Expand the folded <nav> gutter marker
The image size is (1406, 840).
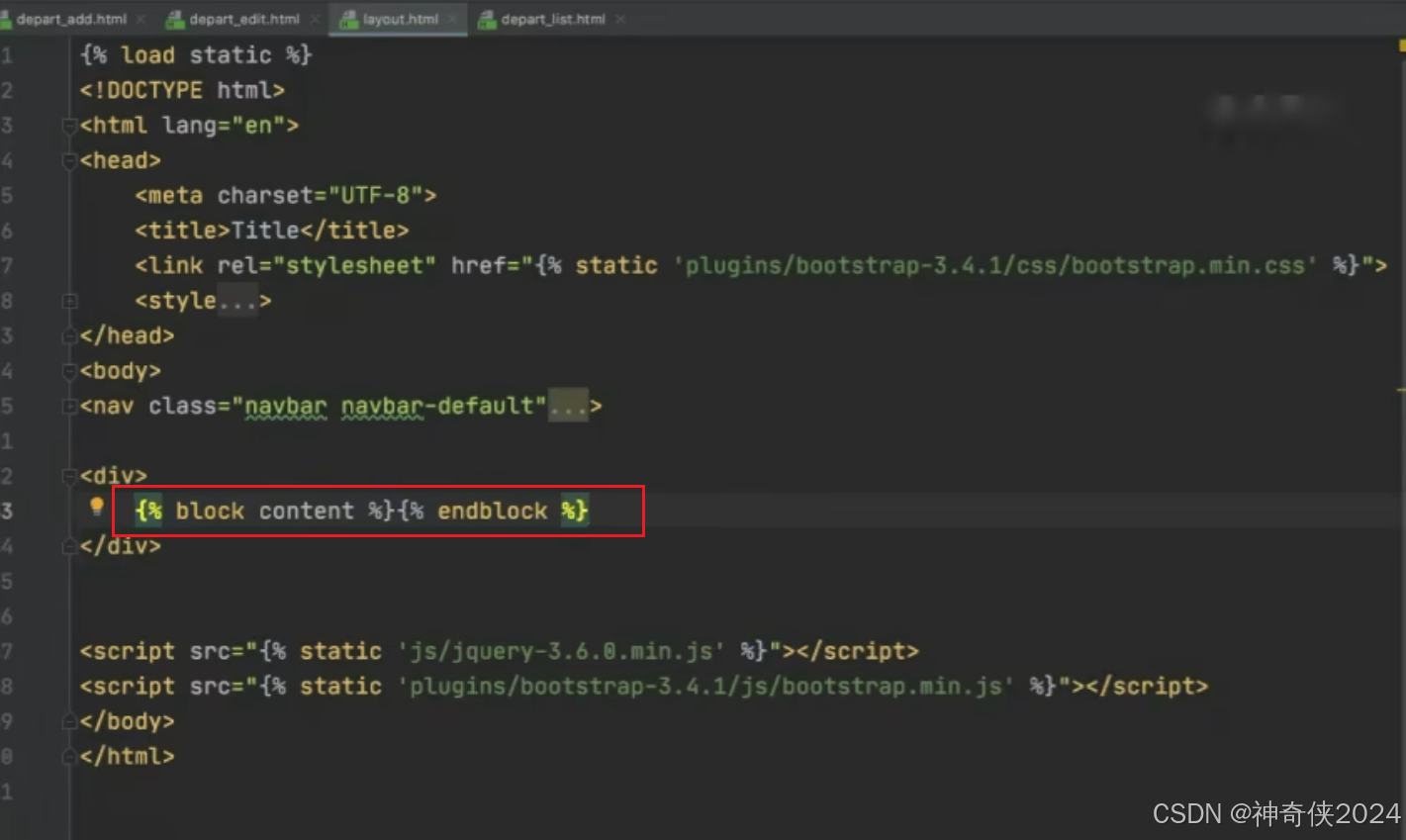[x=69, y=406]
